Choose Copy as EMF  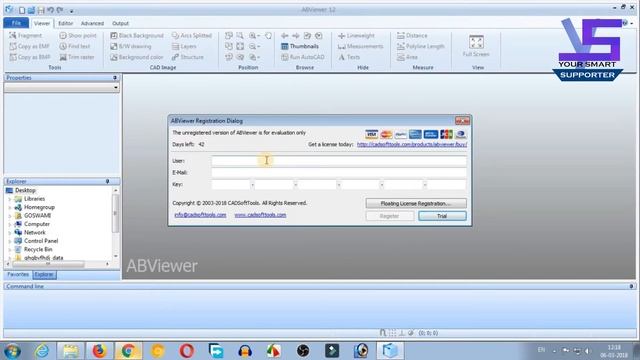coord(29,47)
